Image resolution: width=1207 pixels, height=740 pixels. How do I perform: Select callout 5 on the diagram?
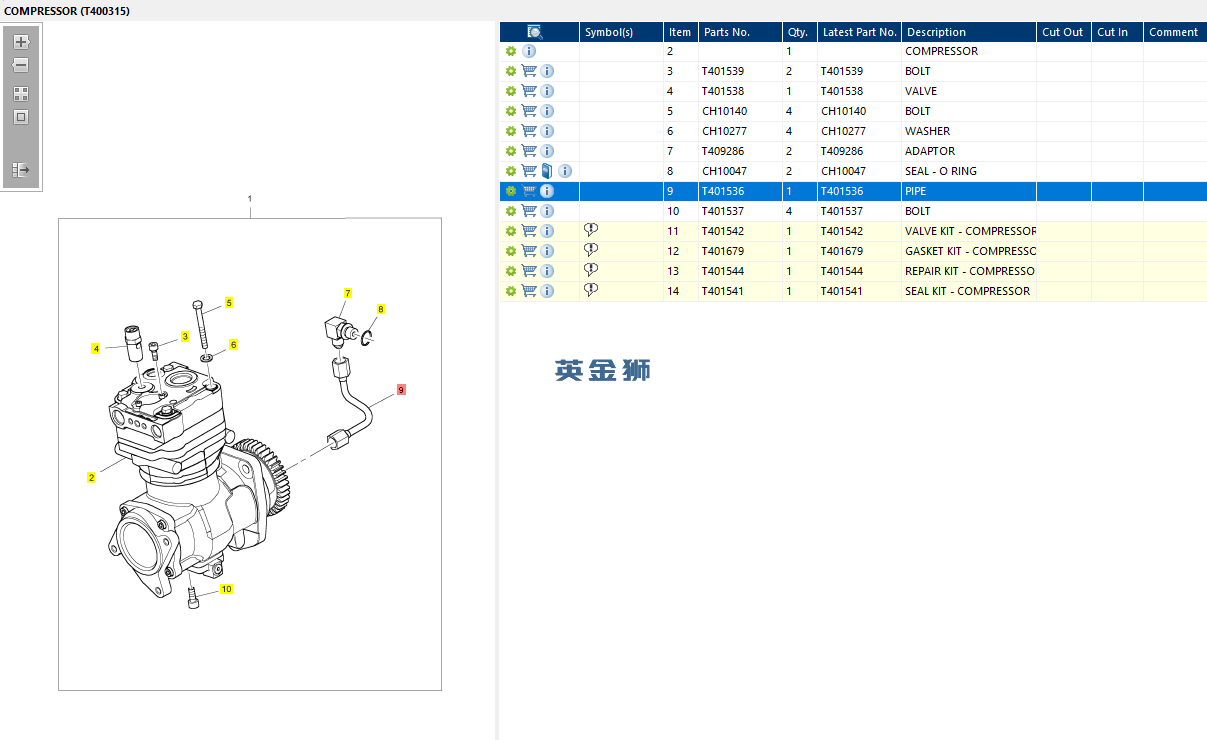click(x=229, y=303)
